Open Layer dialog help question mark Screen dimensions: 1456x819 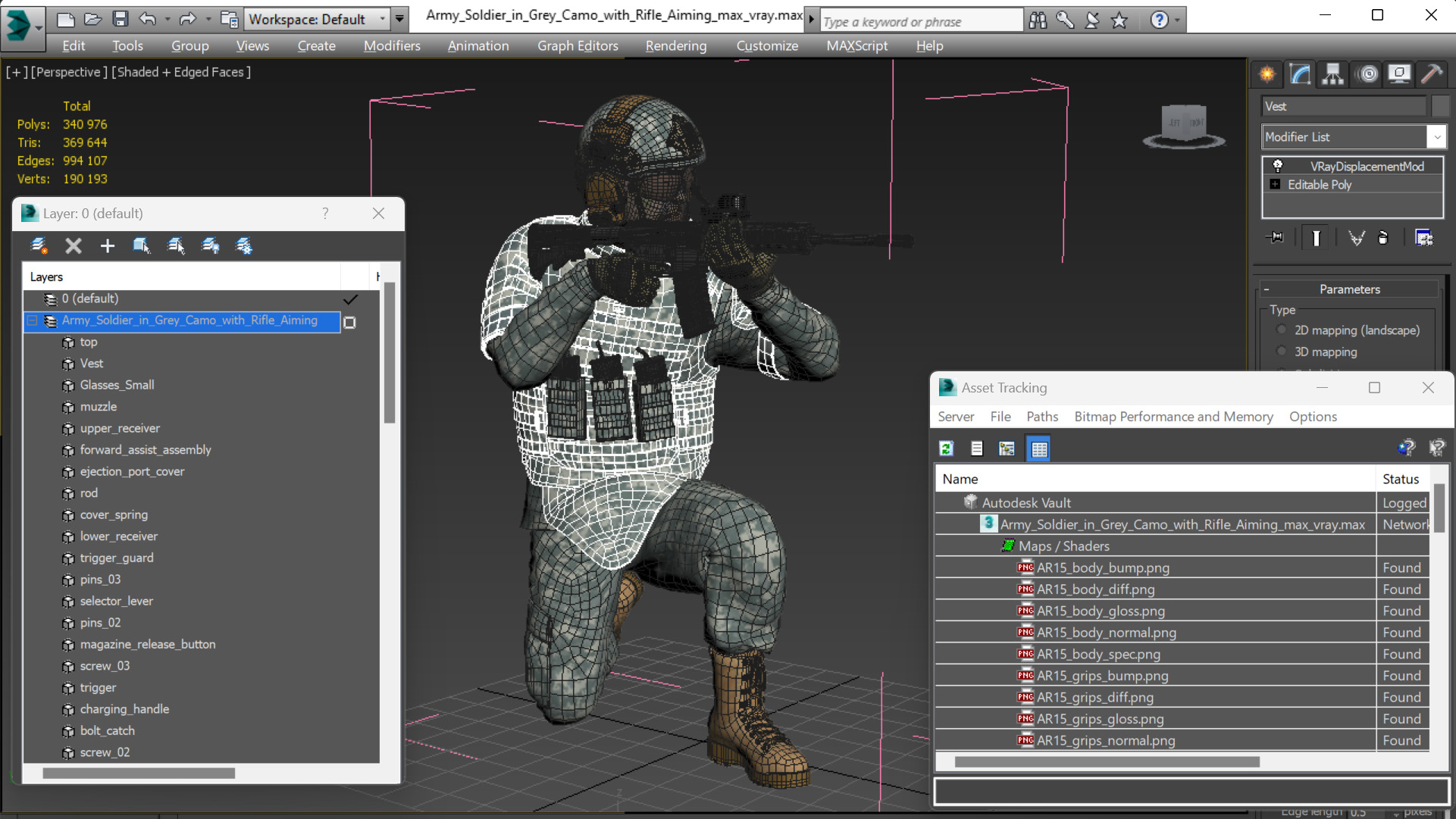[x=325, y=214]
